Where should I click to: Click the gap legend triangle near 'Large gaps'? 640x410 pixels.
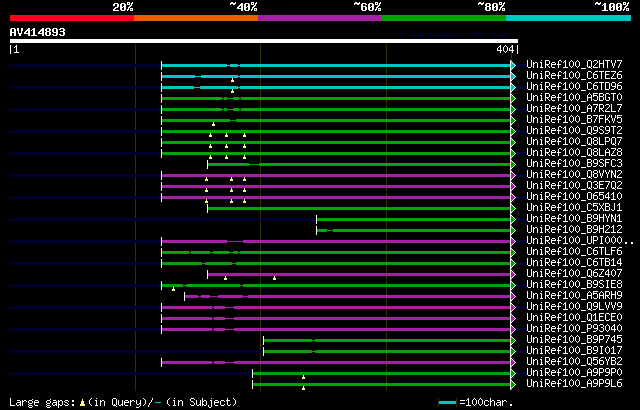[82, 403]
